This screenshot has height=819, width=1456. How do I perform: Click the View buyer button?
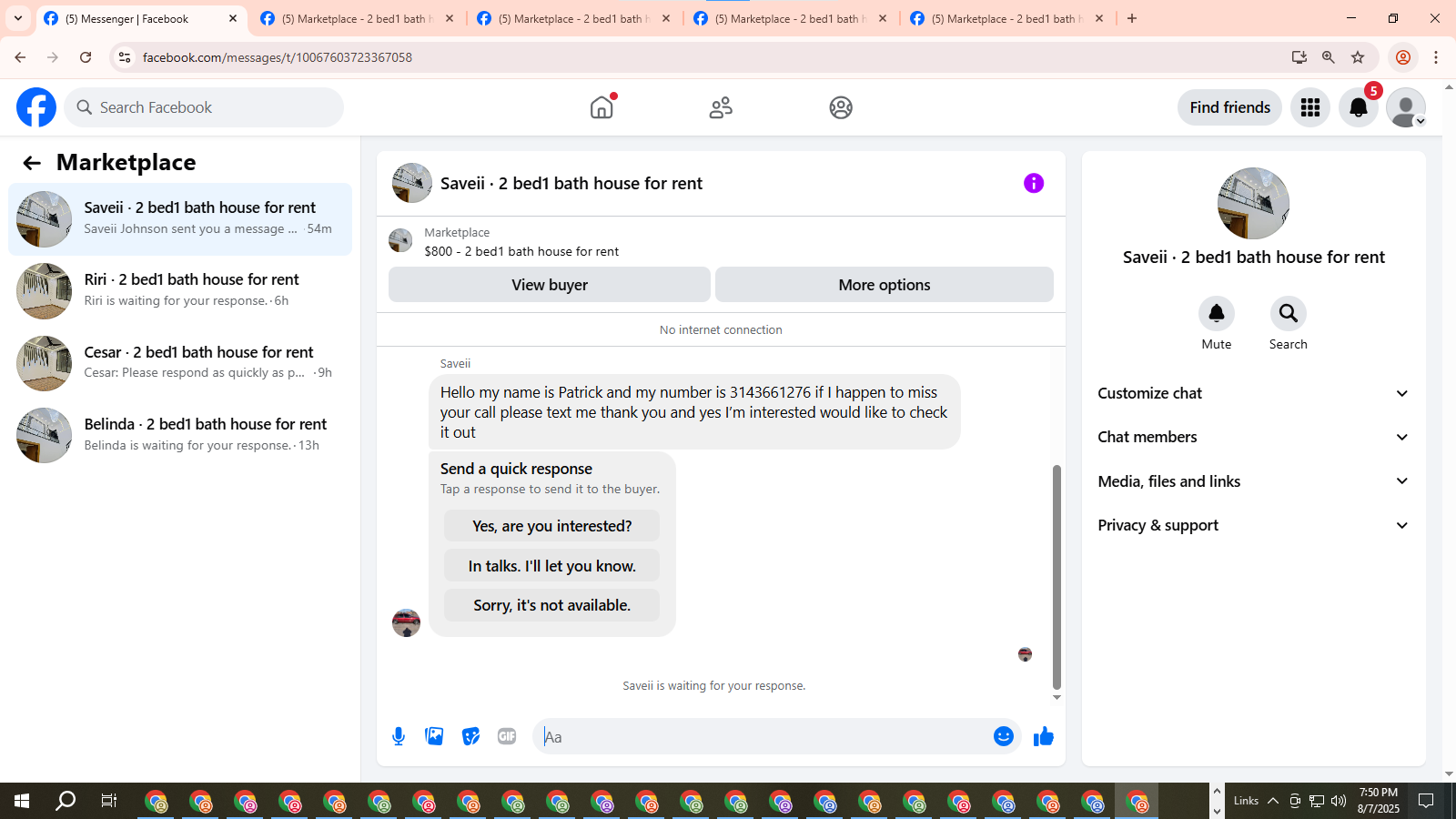pos(550,285)
